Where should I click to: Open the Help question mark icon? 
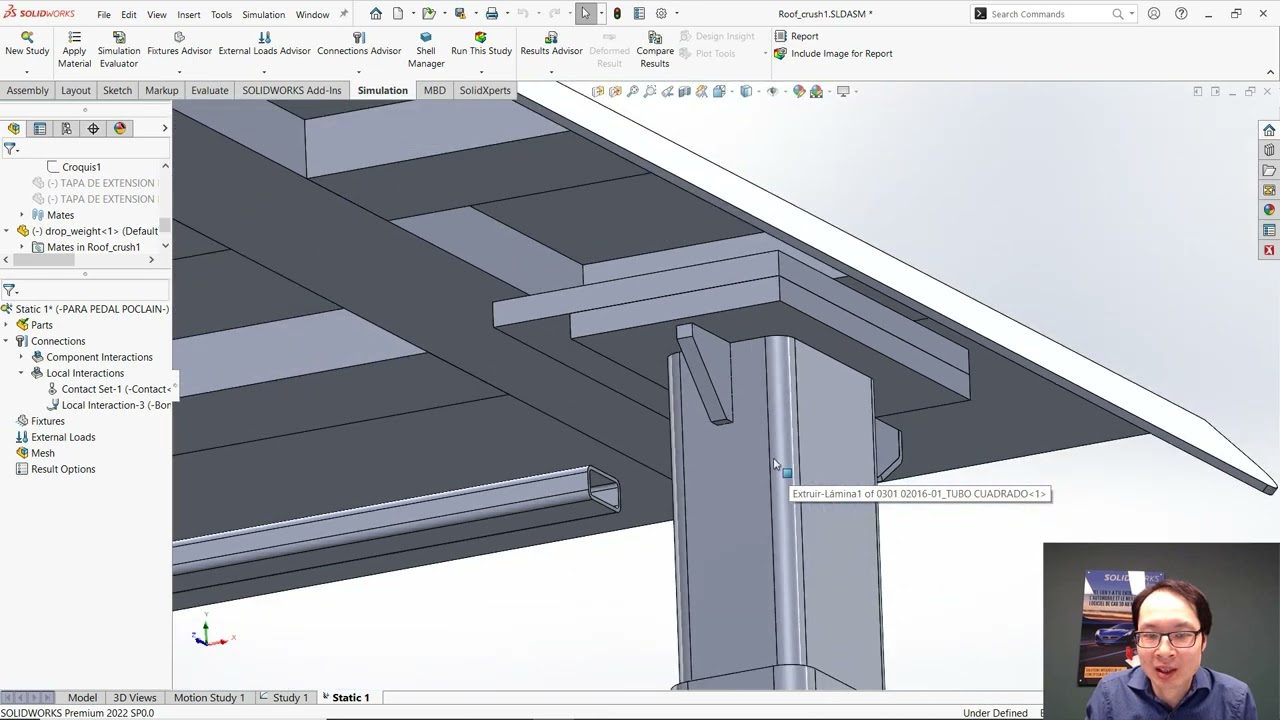click(x=1181, y=14)
